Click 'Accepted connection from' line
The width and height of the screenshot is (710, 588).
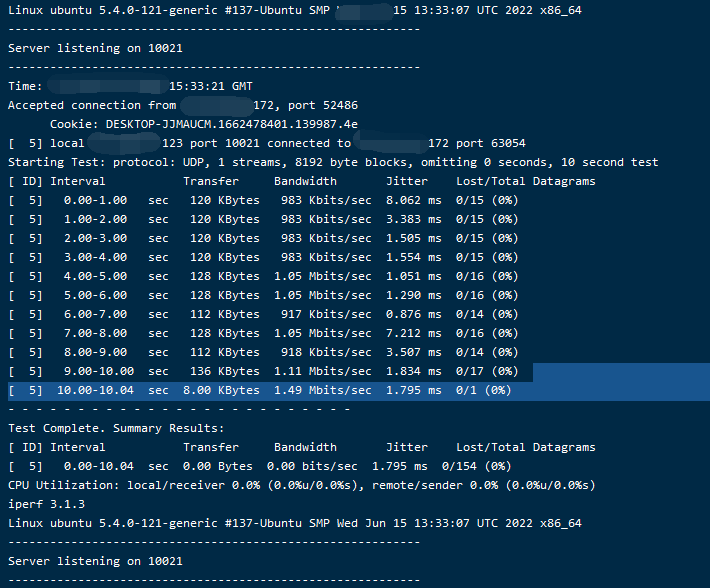(x=183, y=105)
